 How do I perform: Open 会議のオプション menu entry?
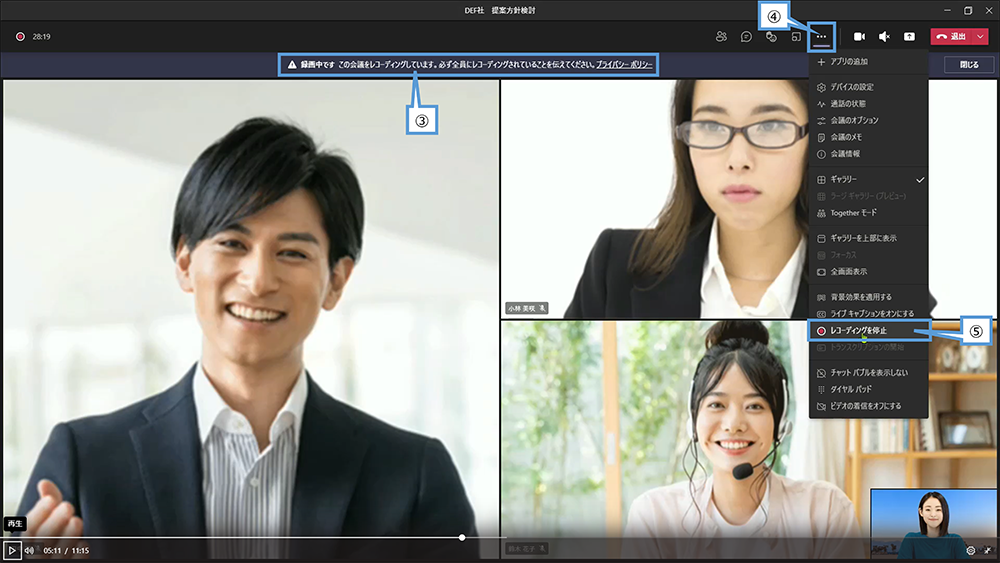tap(868, 121)
